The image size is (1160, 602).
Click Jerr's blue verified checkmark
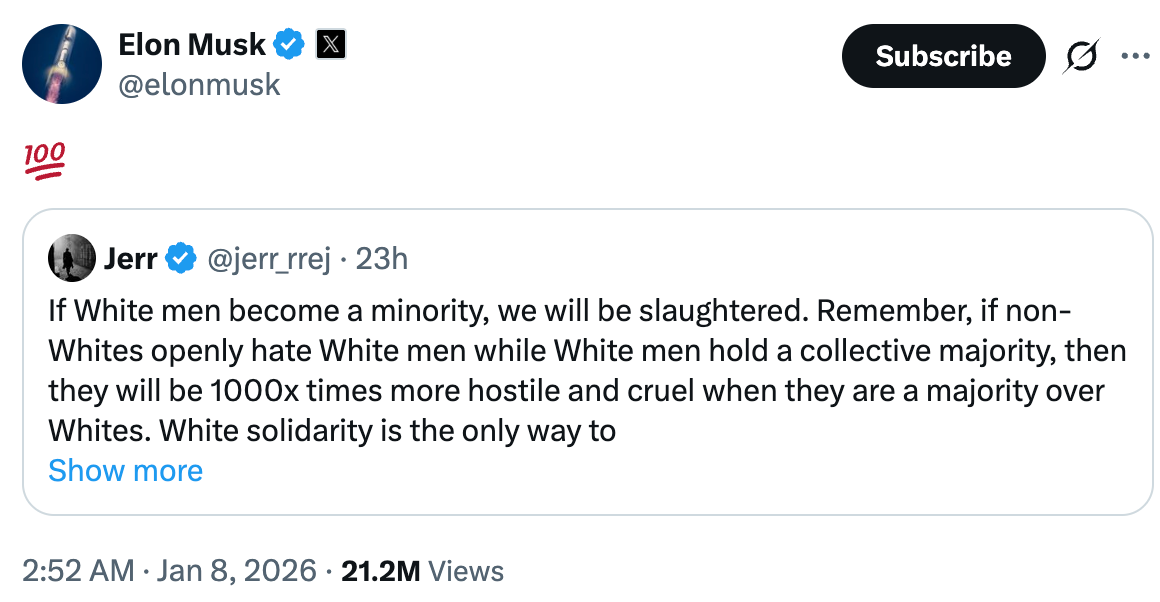point(180,259)
